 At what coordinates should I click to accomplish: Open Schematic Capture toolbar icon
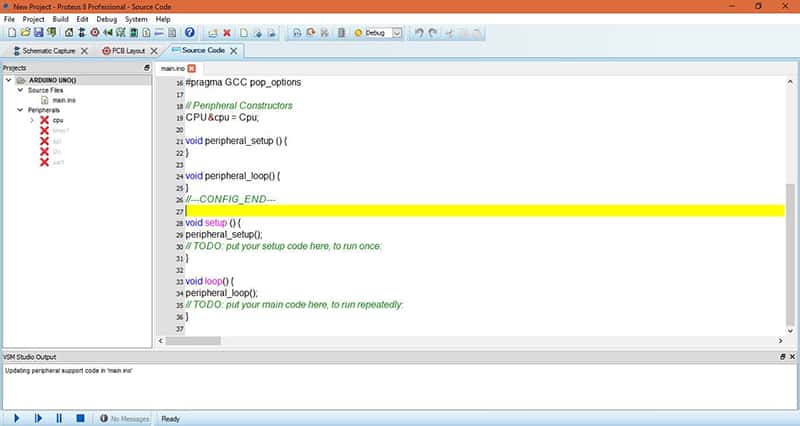tap(82, 33)
